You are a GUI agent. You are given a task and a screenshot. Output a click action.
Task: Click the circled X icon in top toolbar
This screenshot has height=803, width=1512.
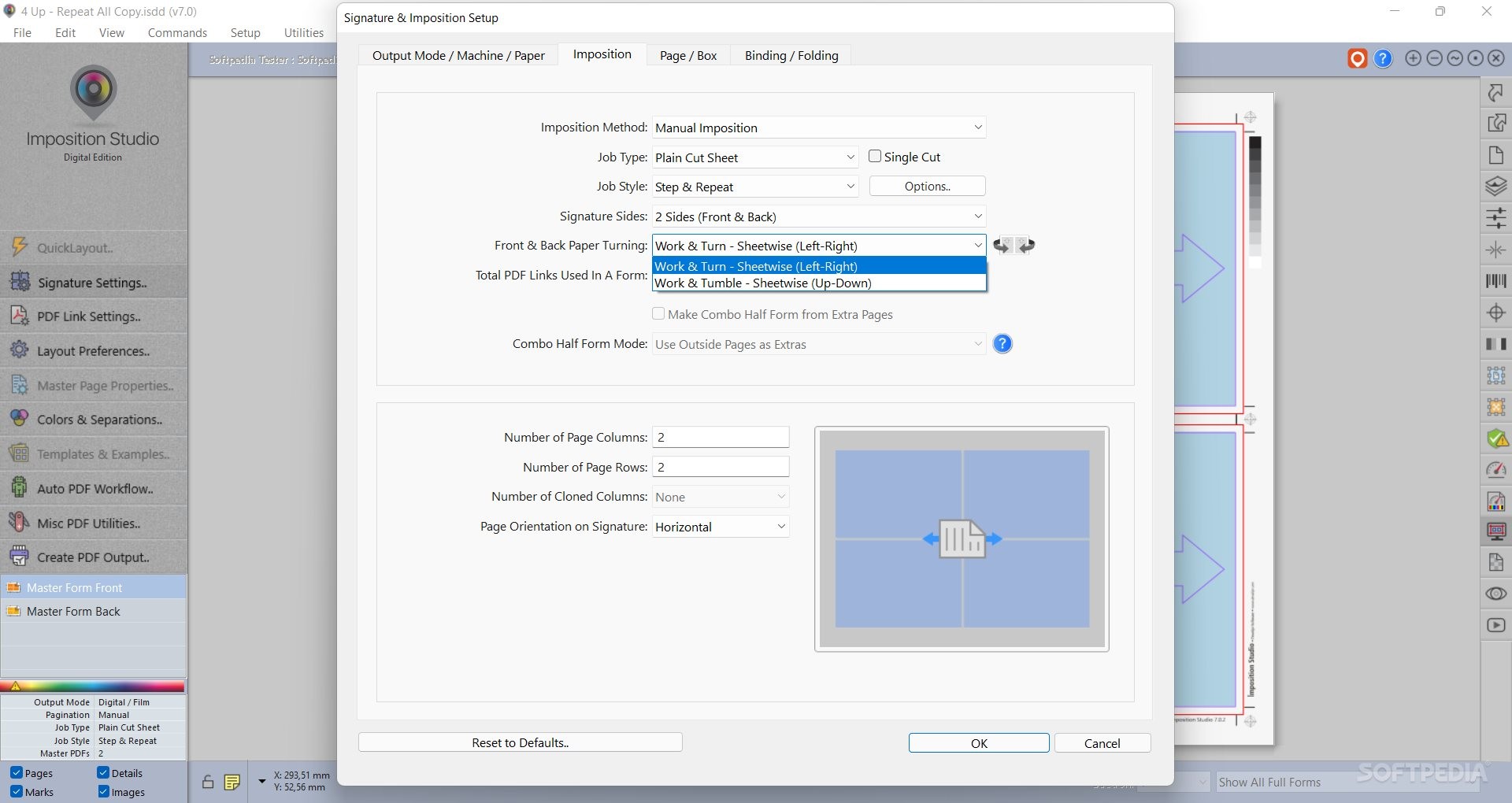(1495, 58)
